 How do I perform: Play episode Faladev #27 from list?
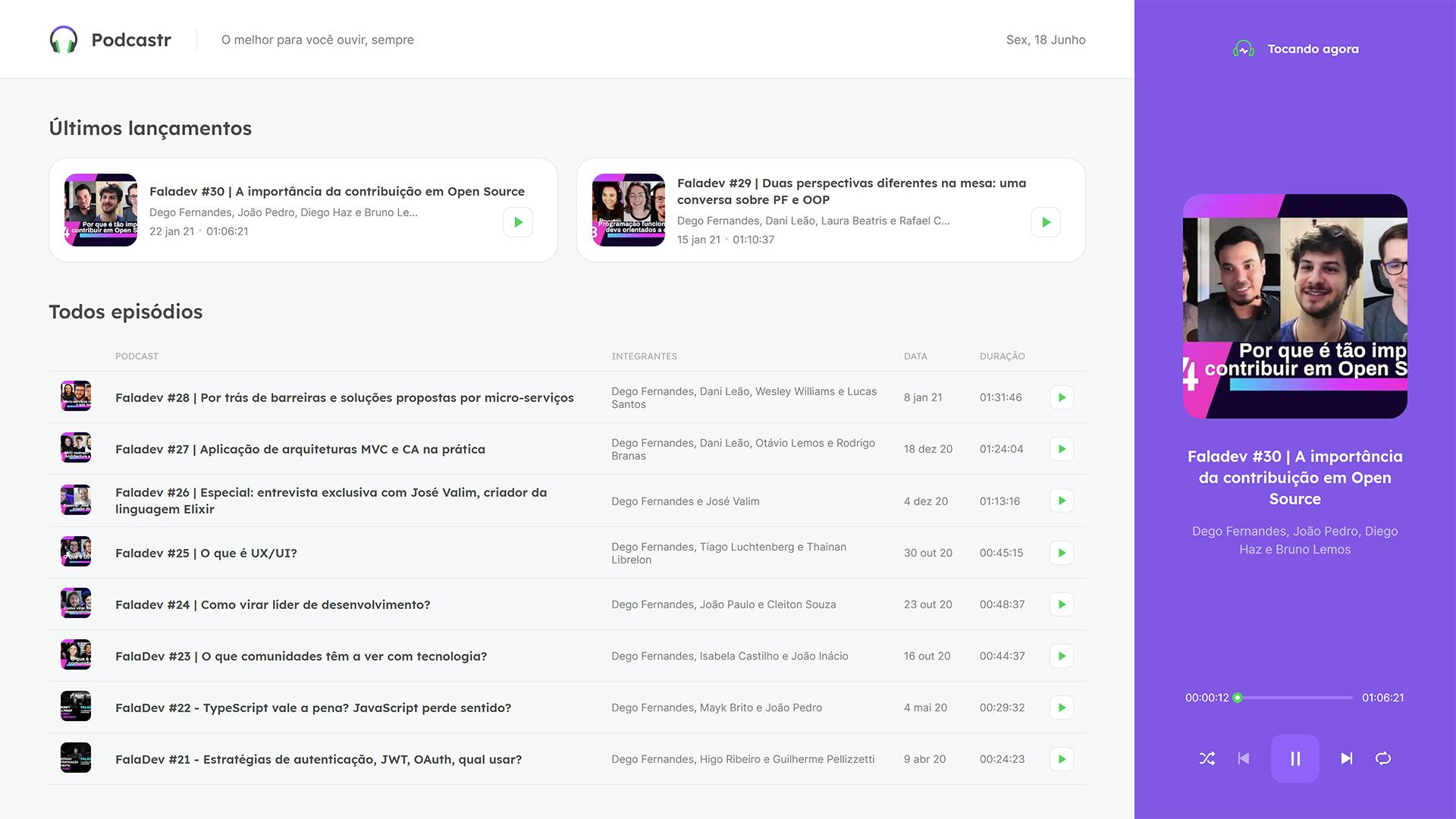(1062, 449)
